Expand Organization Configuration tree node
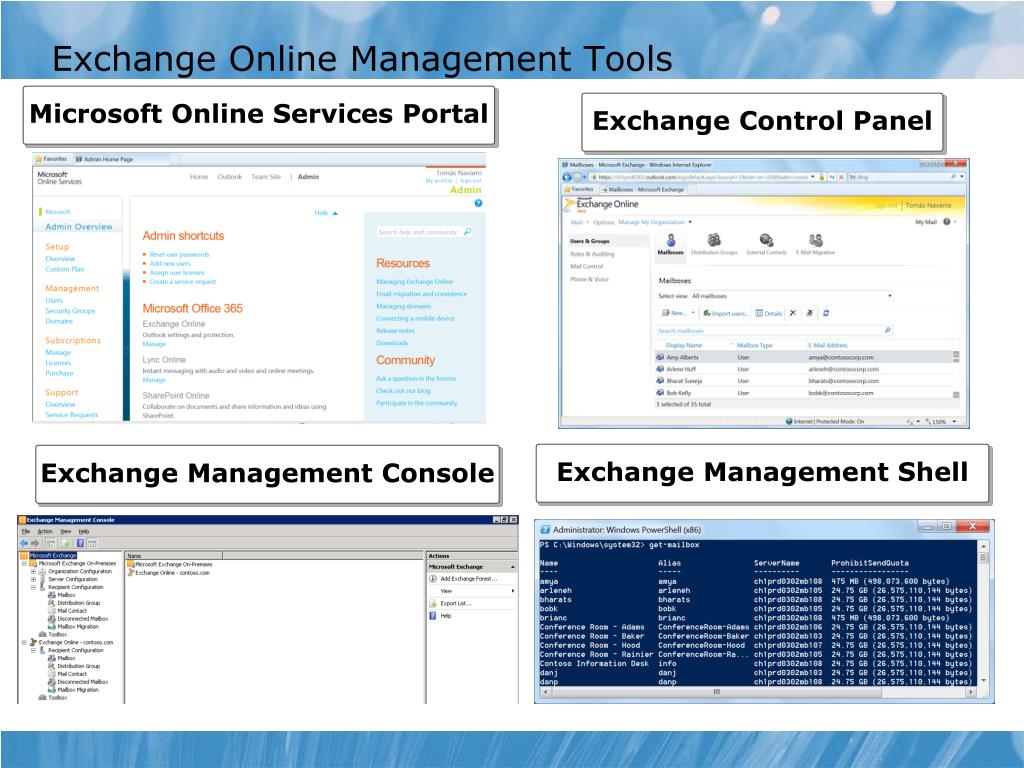 point(33,571)
